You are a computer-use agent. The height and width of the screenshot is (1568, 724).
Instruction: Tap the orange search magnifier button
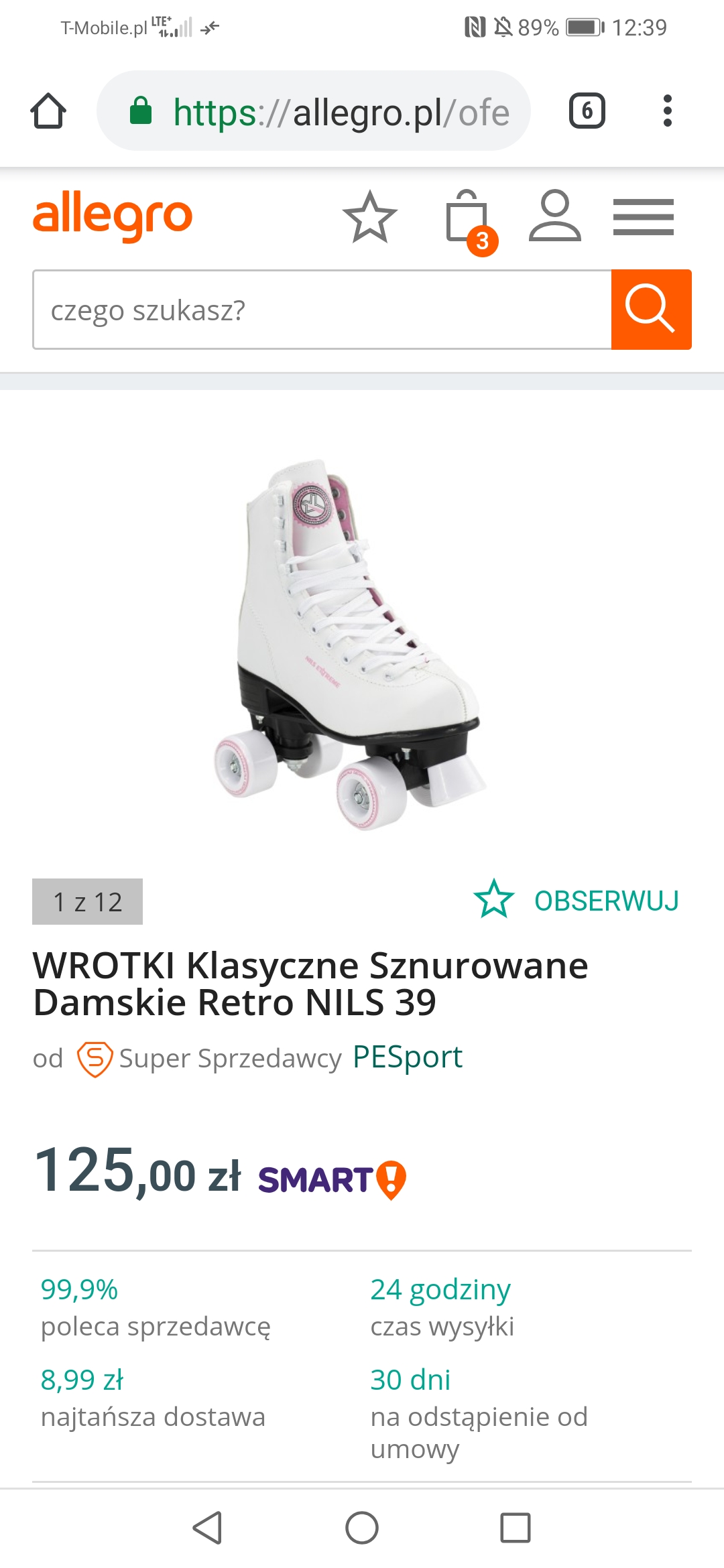(x=652, y=310)
